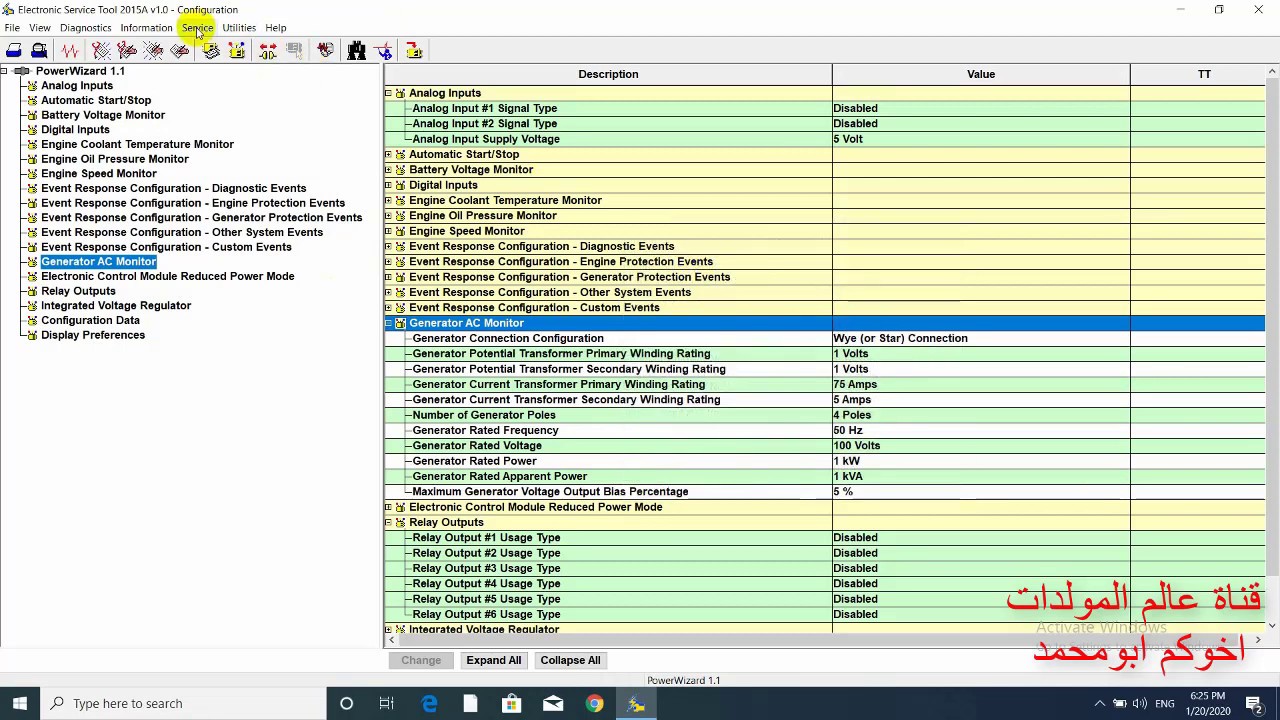Click the Configuration Data icon in left tree
Viewport: 1280px width, 720px height.
[x=32, y=321]
